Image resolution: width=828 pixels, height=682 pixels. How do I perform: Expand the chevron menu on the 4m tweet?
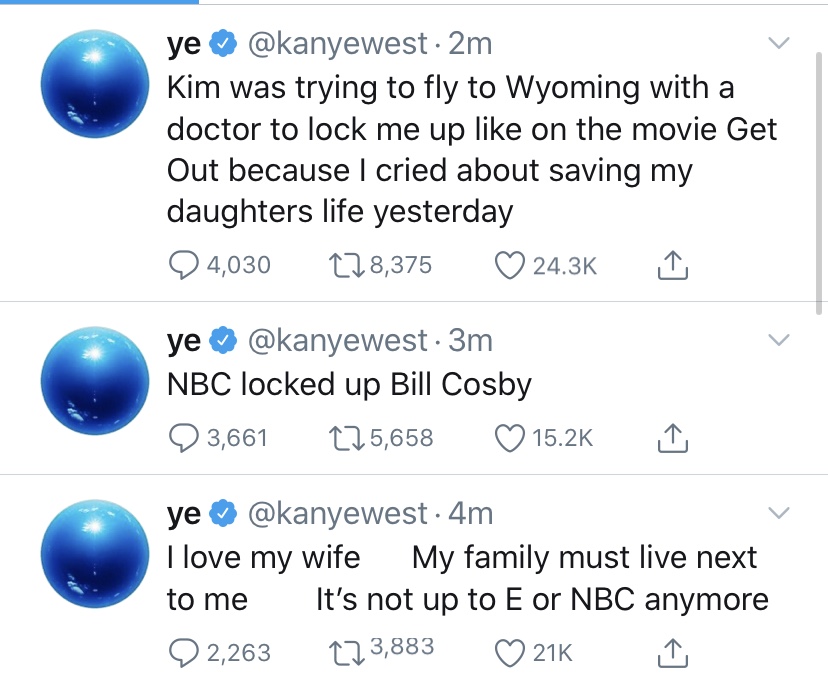click(x=779, y=513)
